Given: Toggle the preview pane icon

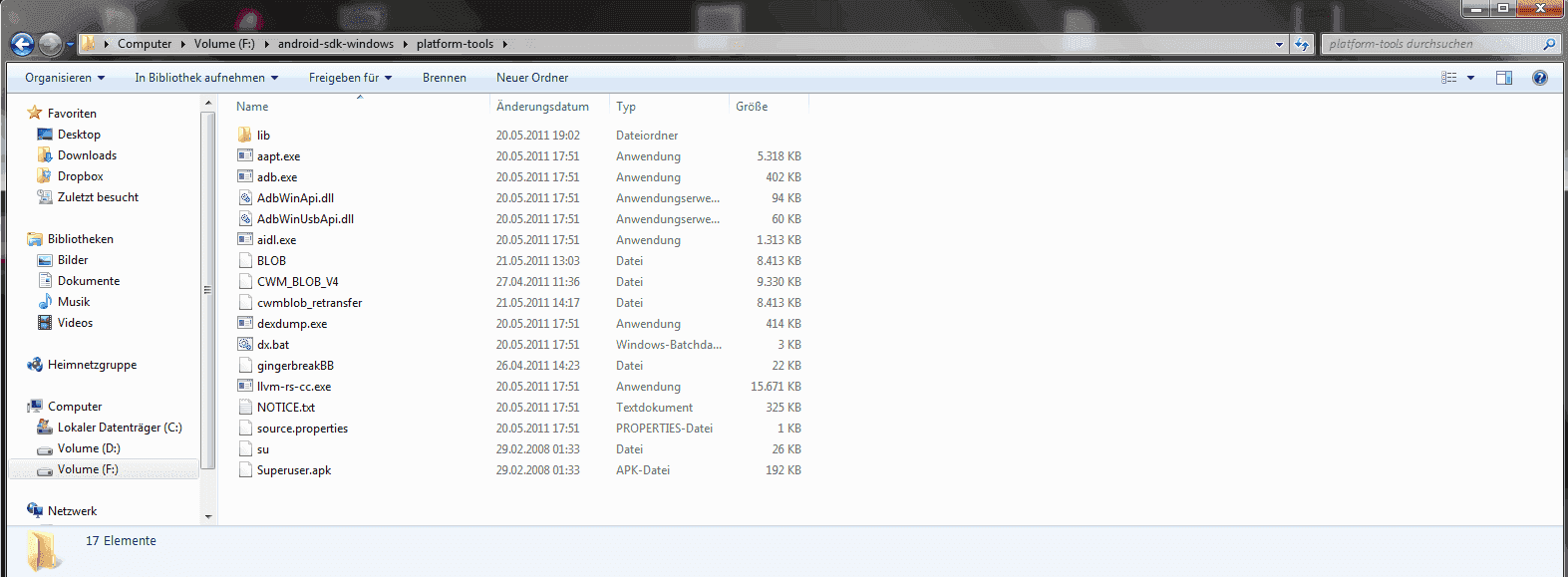Looking at the screenshot, I should click(x=1504, y=78).
